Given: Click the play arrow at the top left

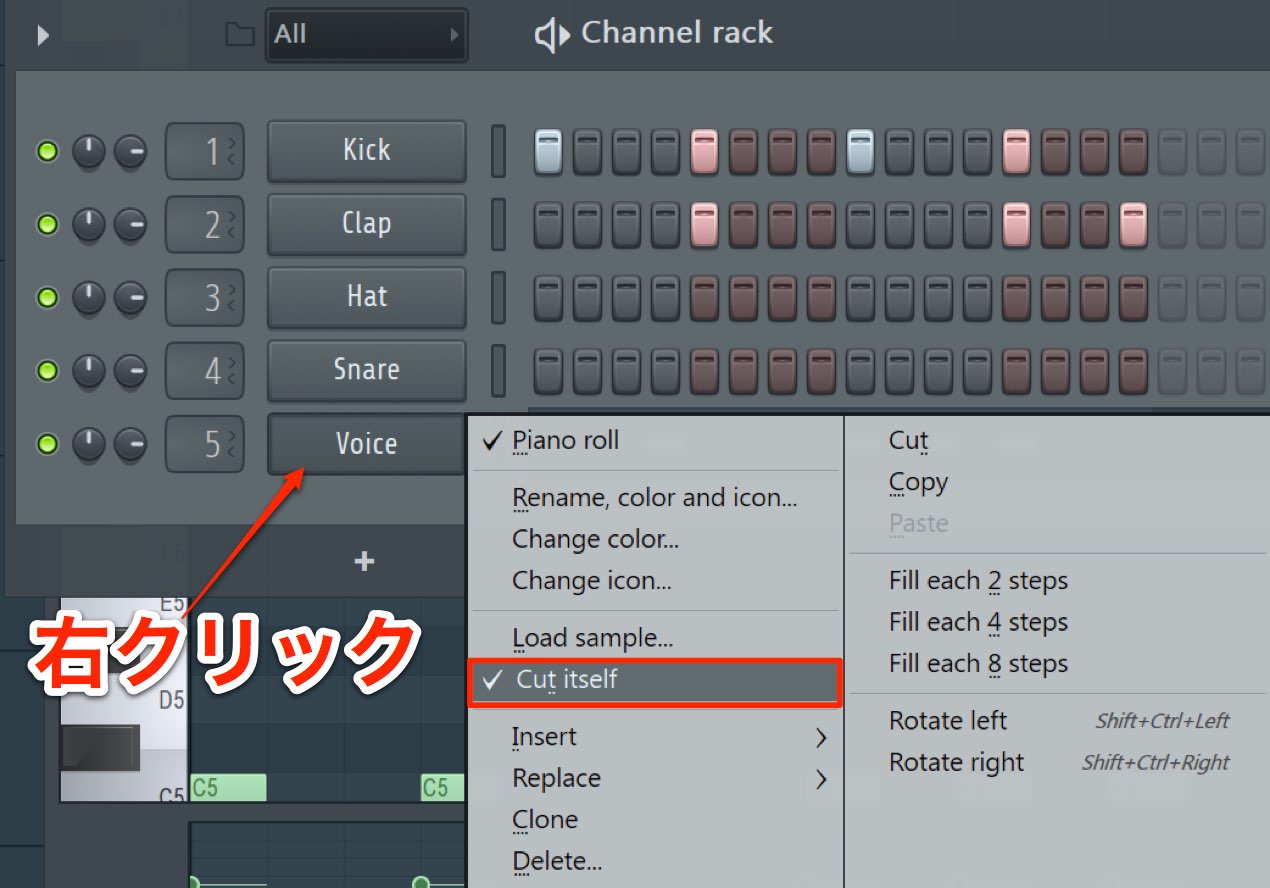Looking at the screenshot, I should 43,35.
